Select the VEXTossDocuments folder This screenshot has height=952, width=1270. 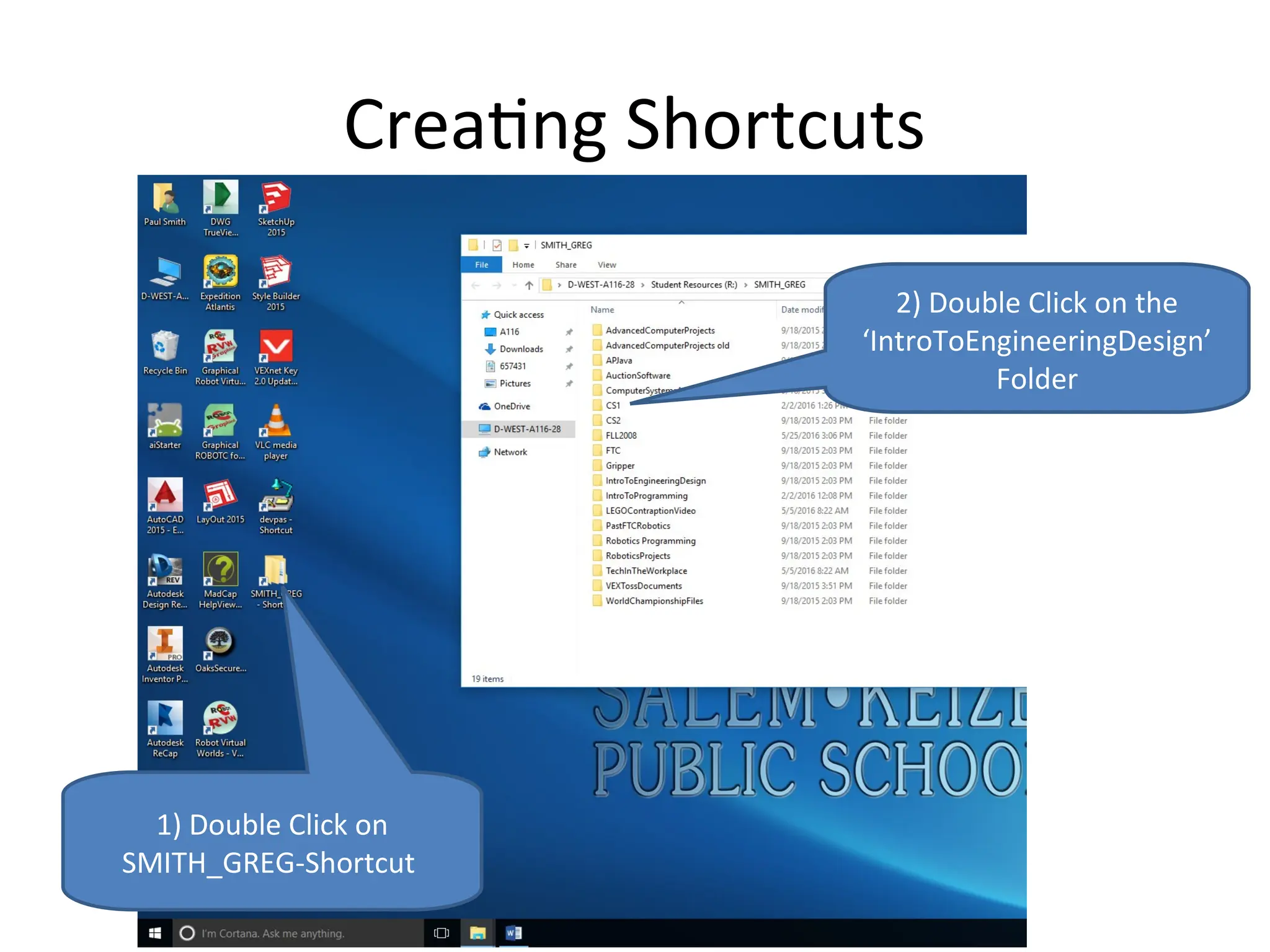coord(637,586)
